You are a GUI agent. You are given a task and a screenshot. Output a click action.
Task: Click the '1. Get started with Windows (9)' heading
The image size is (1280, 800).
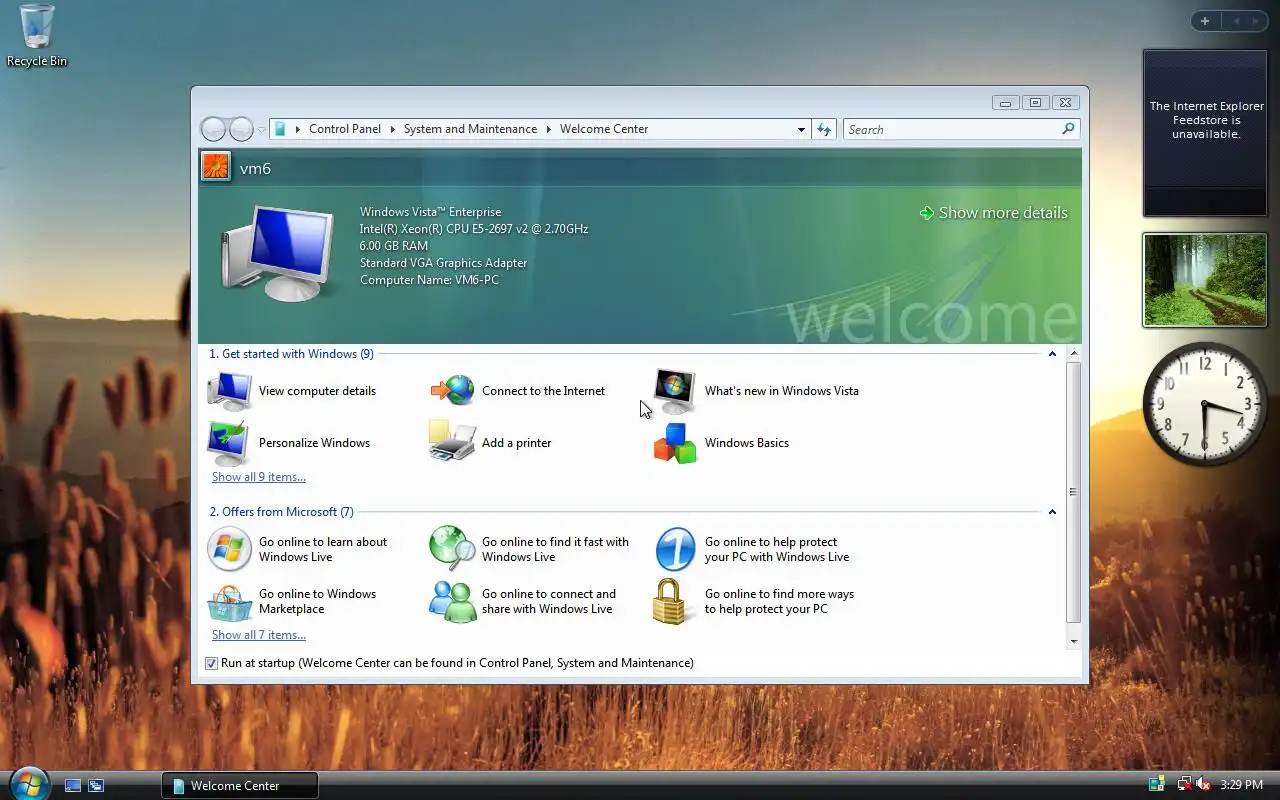click(291, 354)
